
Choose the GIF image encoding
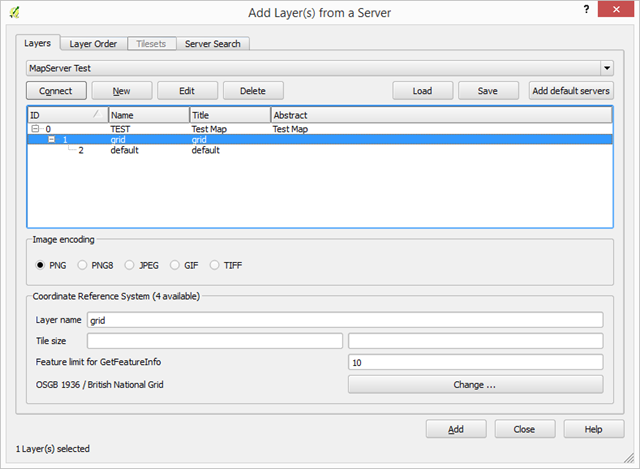click(x=175, y=265)
